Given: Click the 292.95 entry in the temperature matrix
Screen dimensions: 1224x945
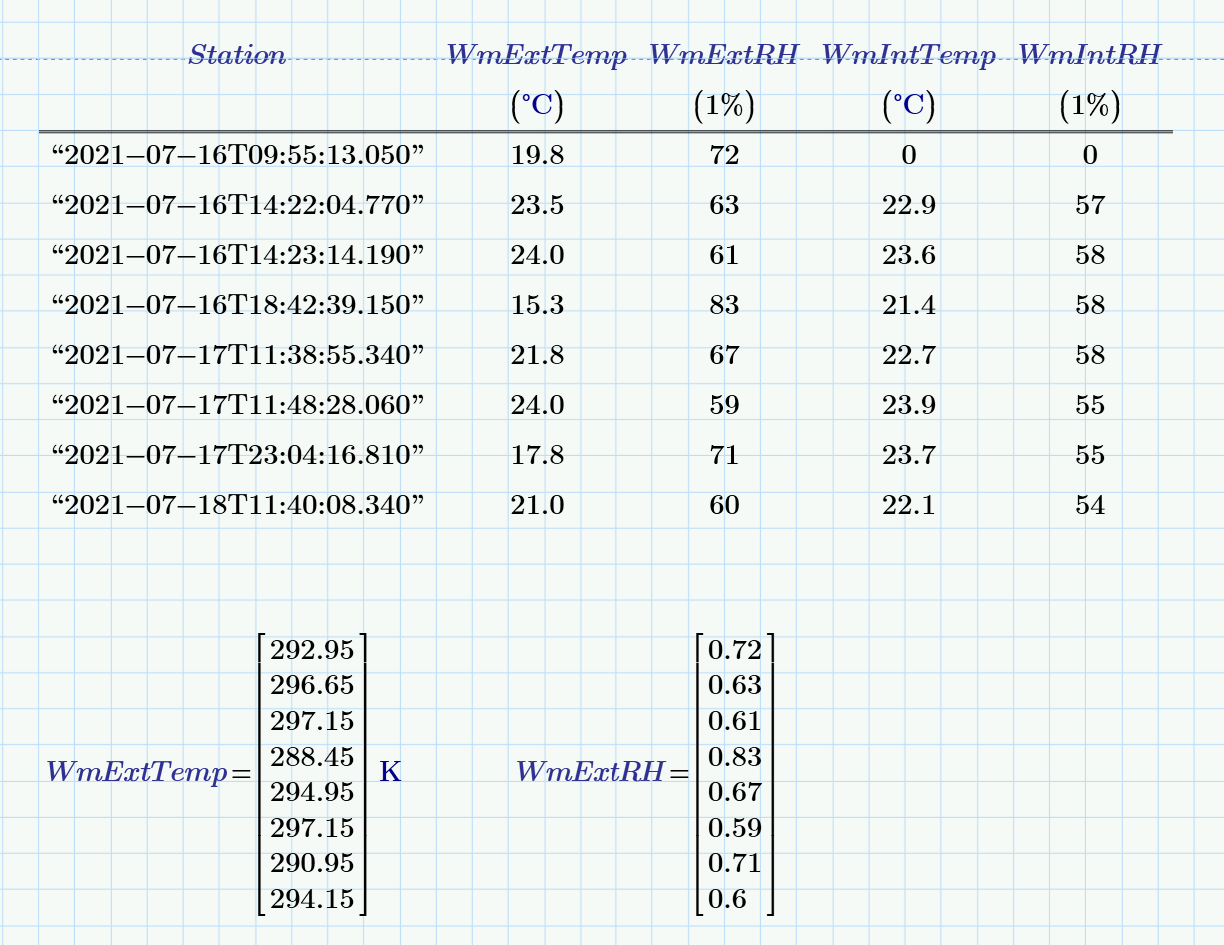Looking at the screenshot, I should pyautogui.click(x=312, y=650).
